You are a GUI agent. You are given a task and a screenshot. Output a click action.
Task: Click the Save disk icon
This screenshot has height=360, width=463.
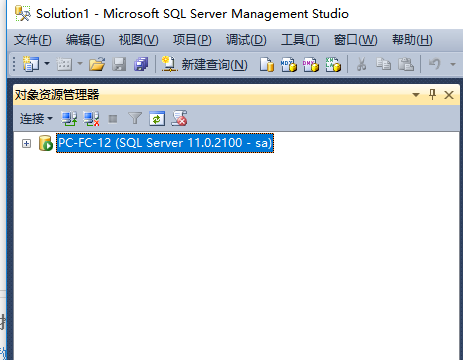pyautogui.click(x=119, y=64)
